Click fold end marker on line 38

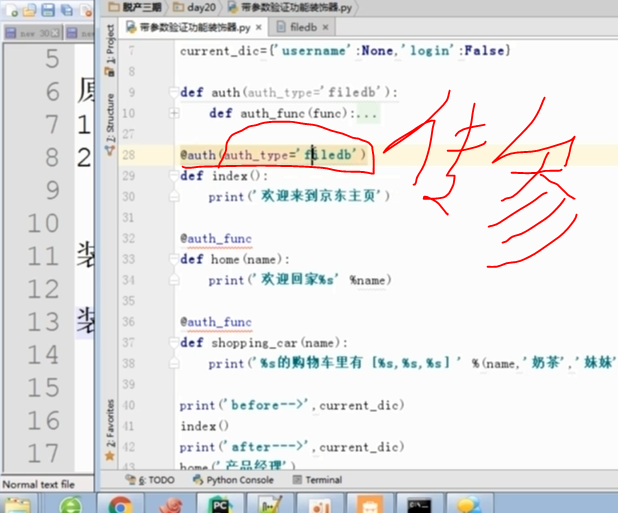coord(174,363)
